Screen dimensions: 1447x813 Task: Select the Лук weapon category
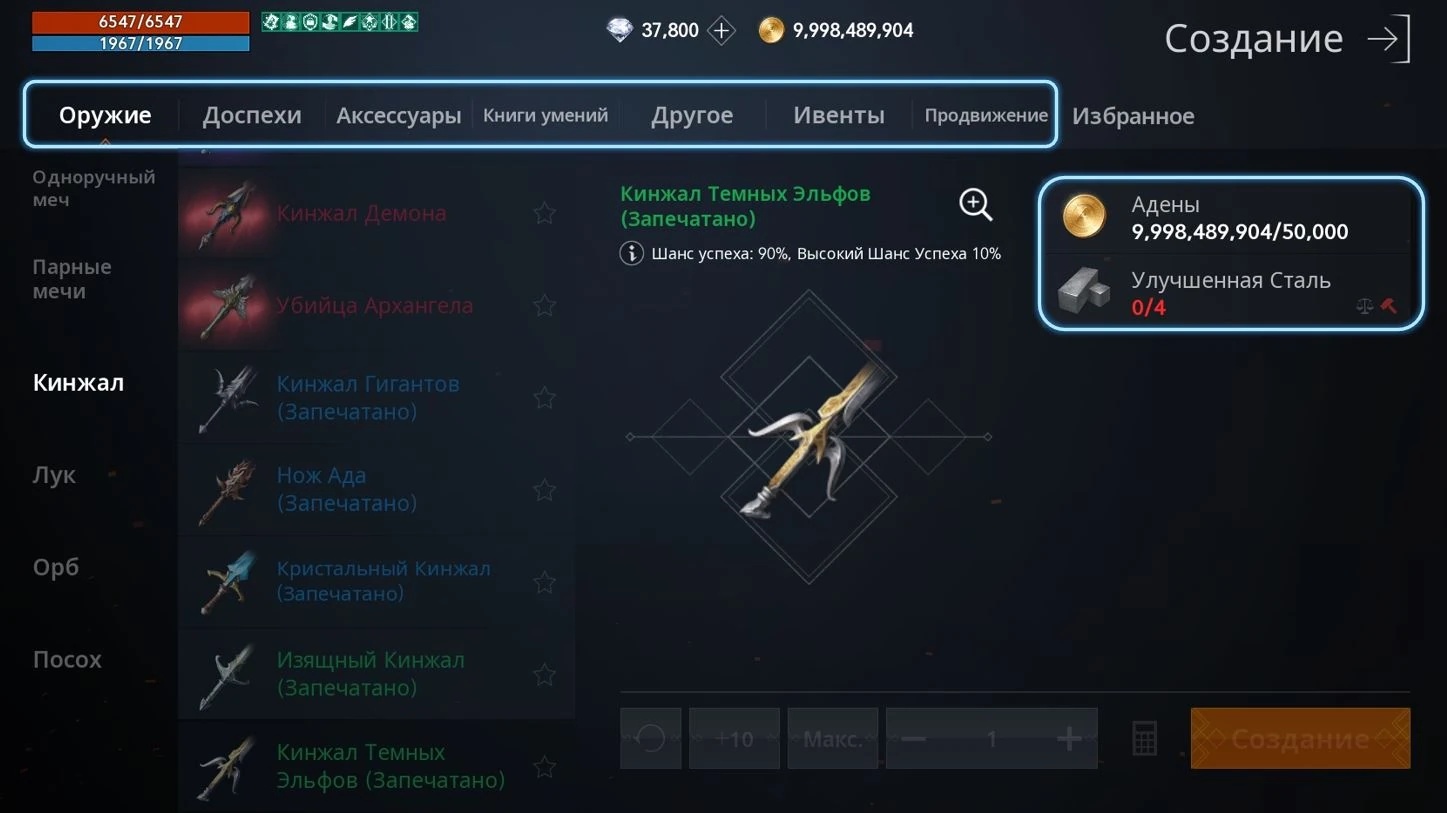click(x=54, y=475)
